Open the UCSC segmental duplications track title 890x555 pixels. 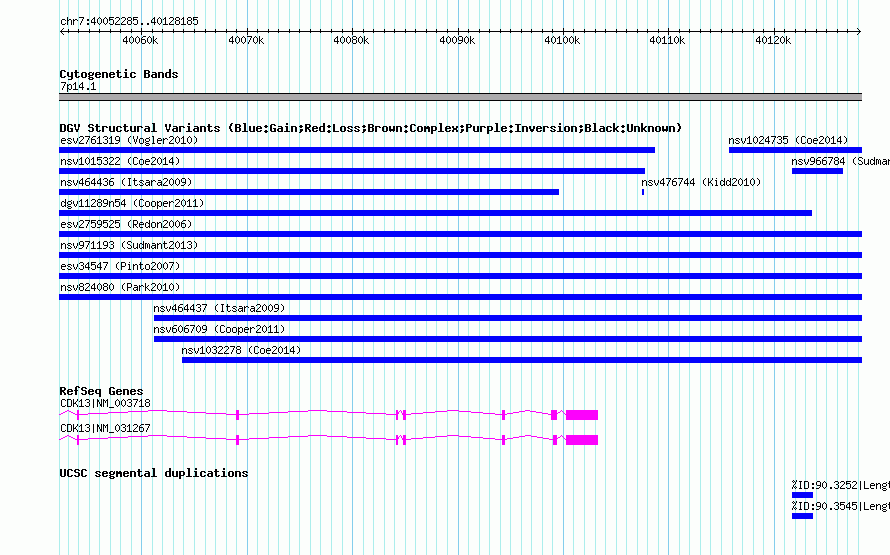[x=154, y=473]
